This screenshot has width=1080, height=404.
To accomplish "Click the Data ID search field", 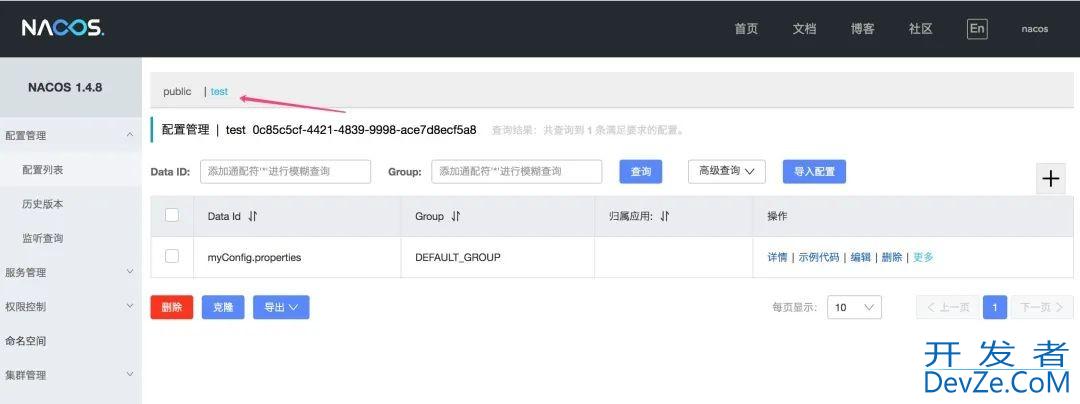I will tap(285, 172).
